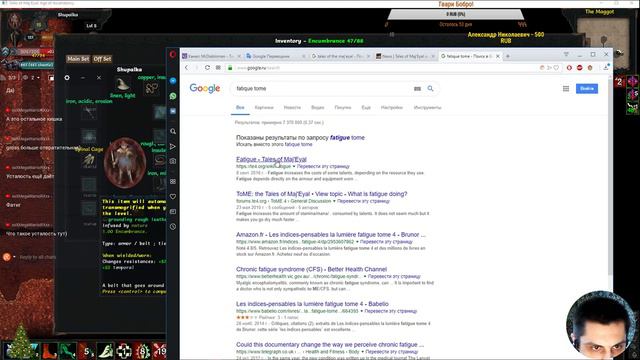Add page to bookmarks with heart icon
Image resolution: width=640 pixels, height=360 pixels.
[556, 68]
